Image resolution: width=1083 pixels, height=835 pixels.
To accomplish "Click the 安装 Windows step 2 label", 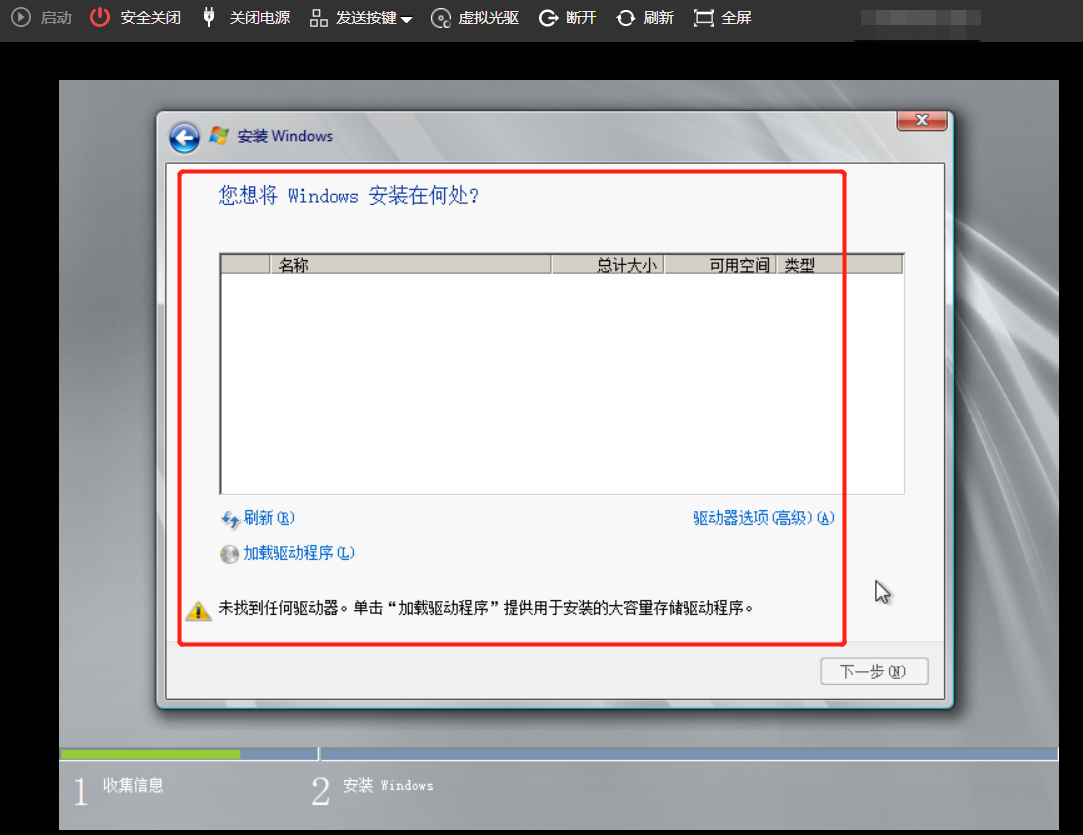I will (388, 785).
